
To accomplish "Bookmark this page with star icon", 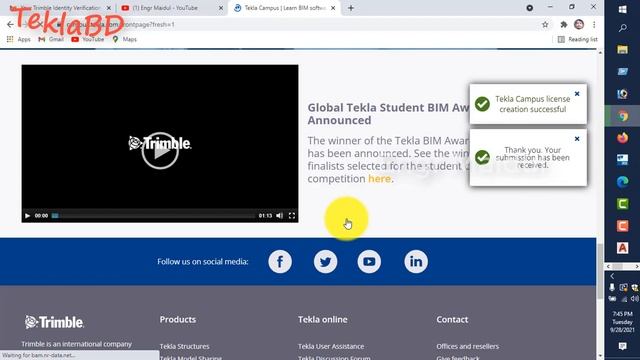I will 545,24.
